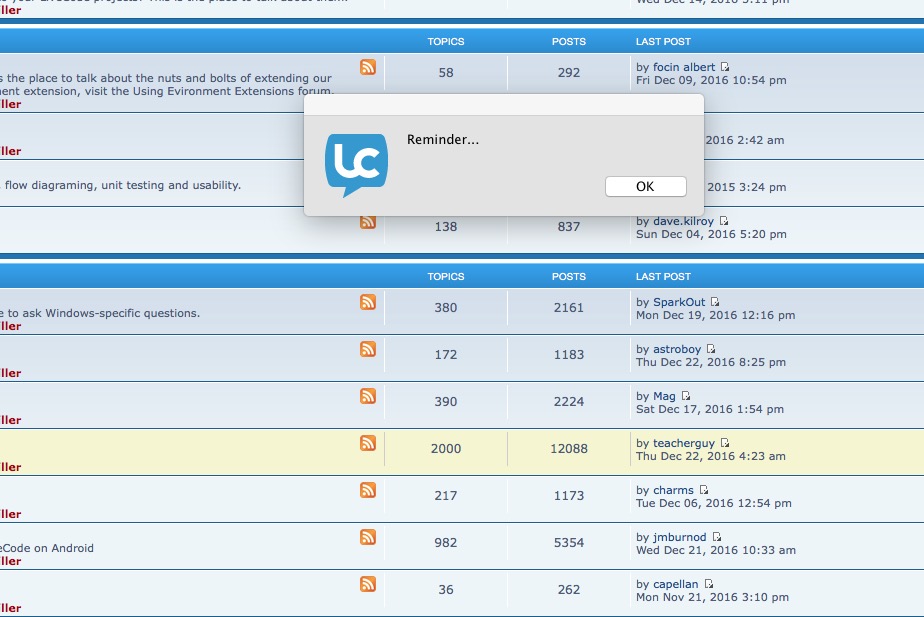Open RSS feed for the Windows-specific questions forum
Screen dimensions: 924x617
(x=368, y=302)
